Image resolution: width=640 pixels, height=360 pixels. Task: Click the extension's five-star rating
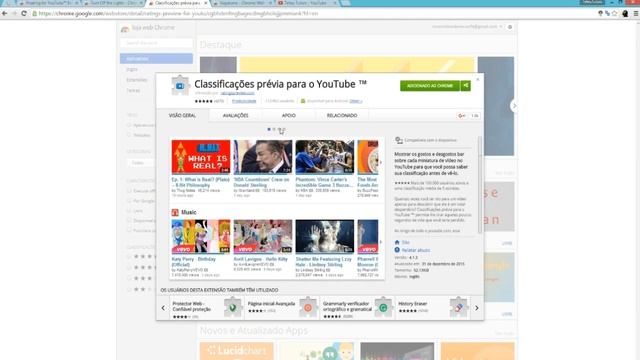[x=204, y=101]
